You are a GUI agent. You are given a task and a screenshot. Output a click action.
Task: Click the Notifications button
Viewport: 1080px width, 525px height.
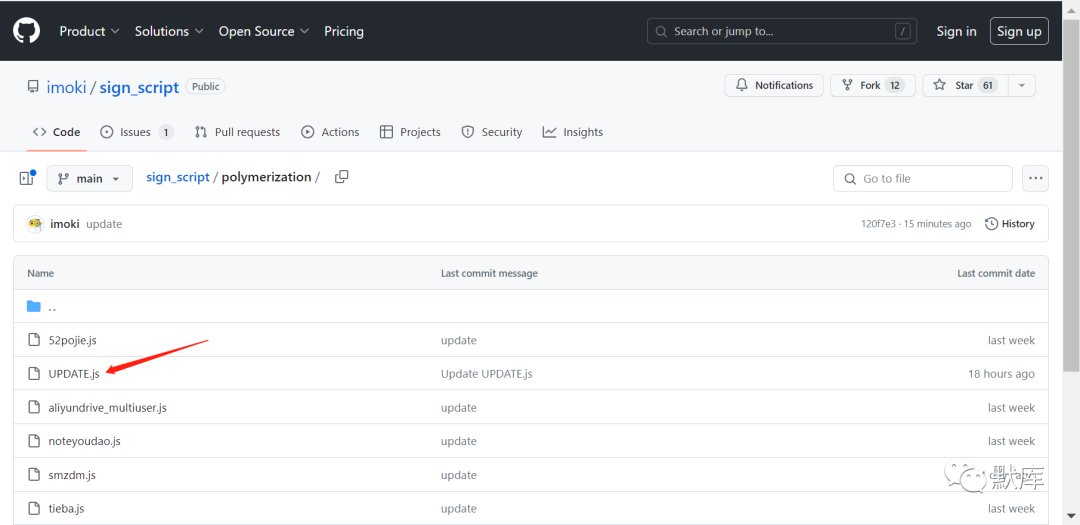pyautogui.click(x=773, y=85)
